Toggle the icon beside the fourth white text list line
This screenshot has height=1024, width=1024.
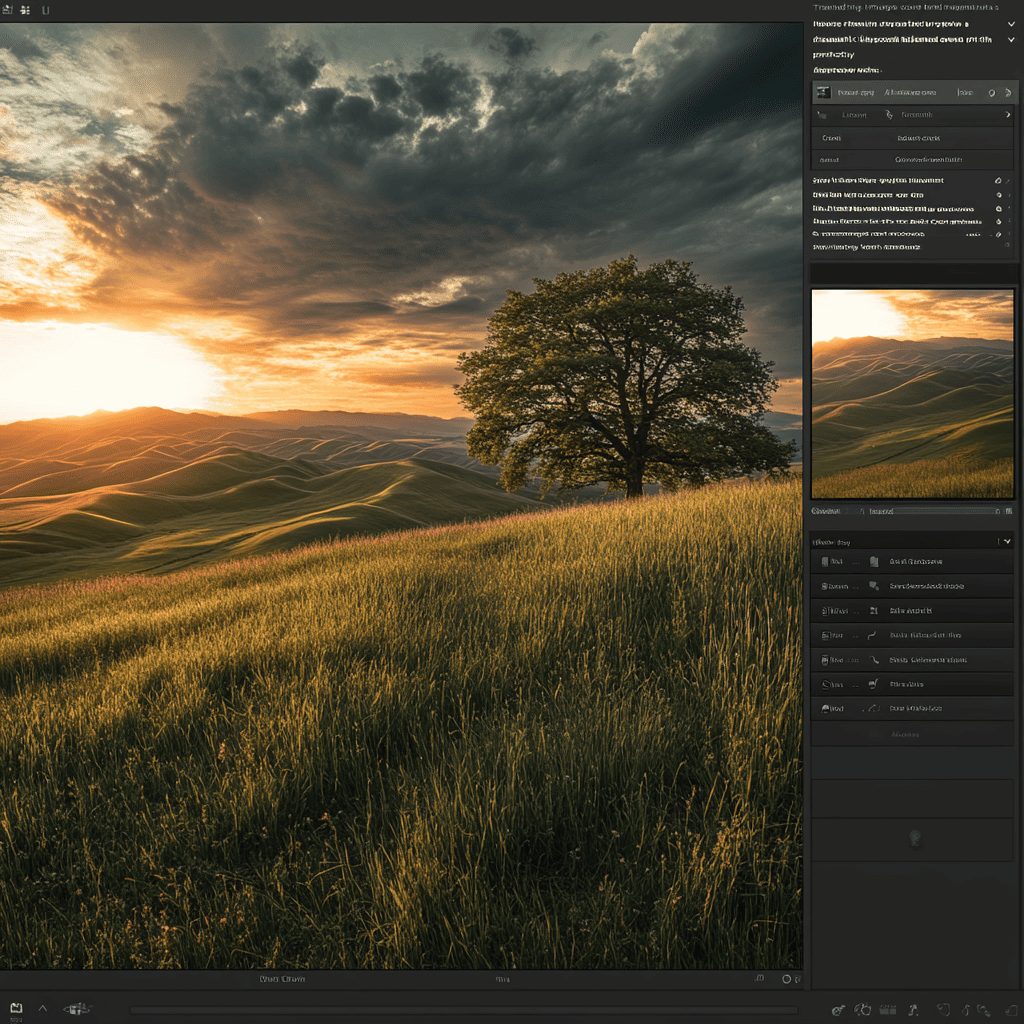999,221
